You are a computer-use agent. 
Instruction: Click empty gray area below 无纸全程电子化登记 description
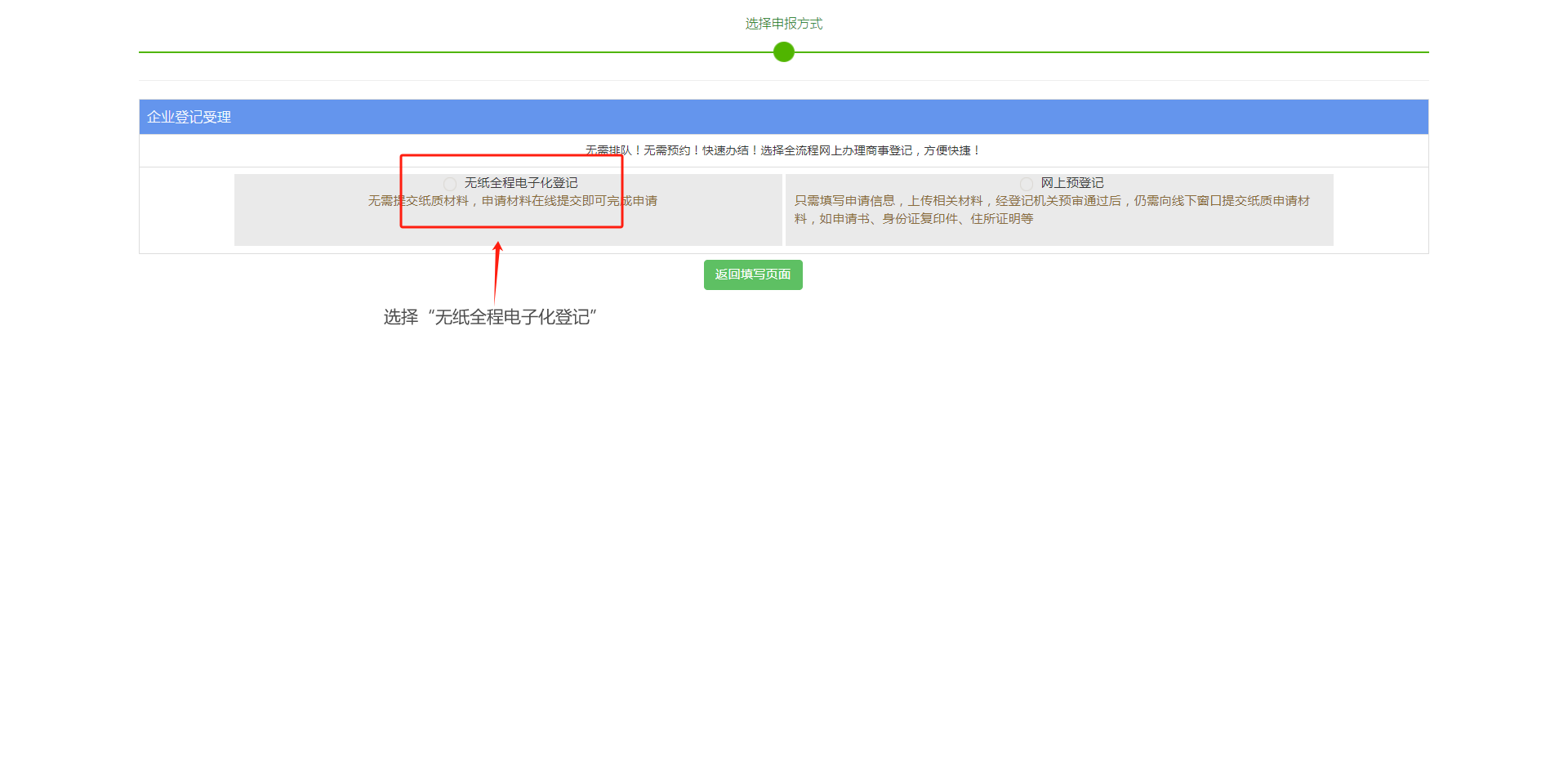(x=508, y=234)
